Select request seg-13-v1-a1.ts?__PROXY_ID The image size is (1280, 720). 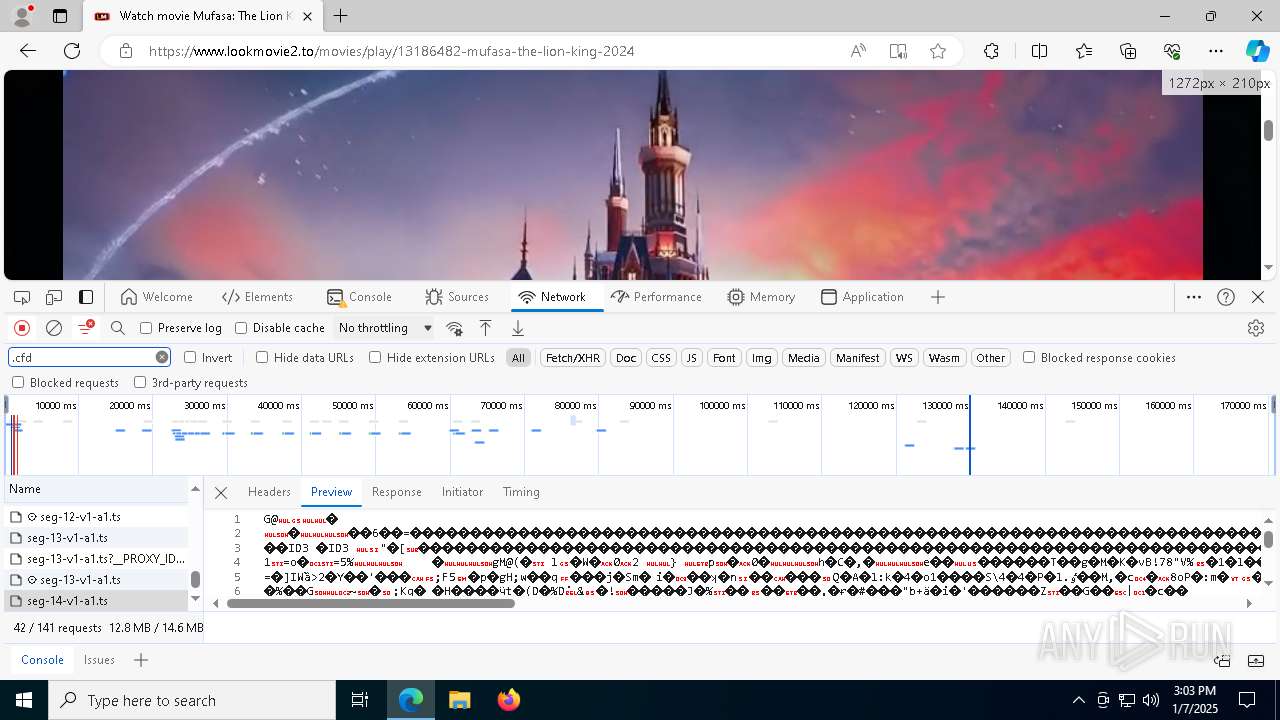96,559
